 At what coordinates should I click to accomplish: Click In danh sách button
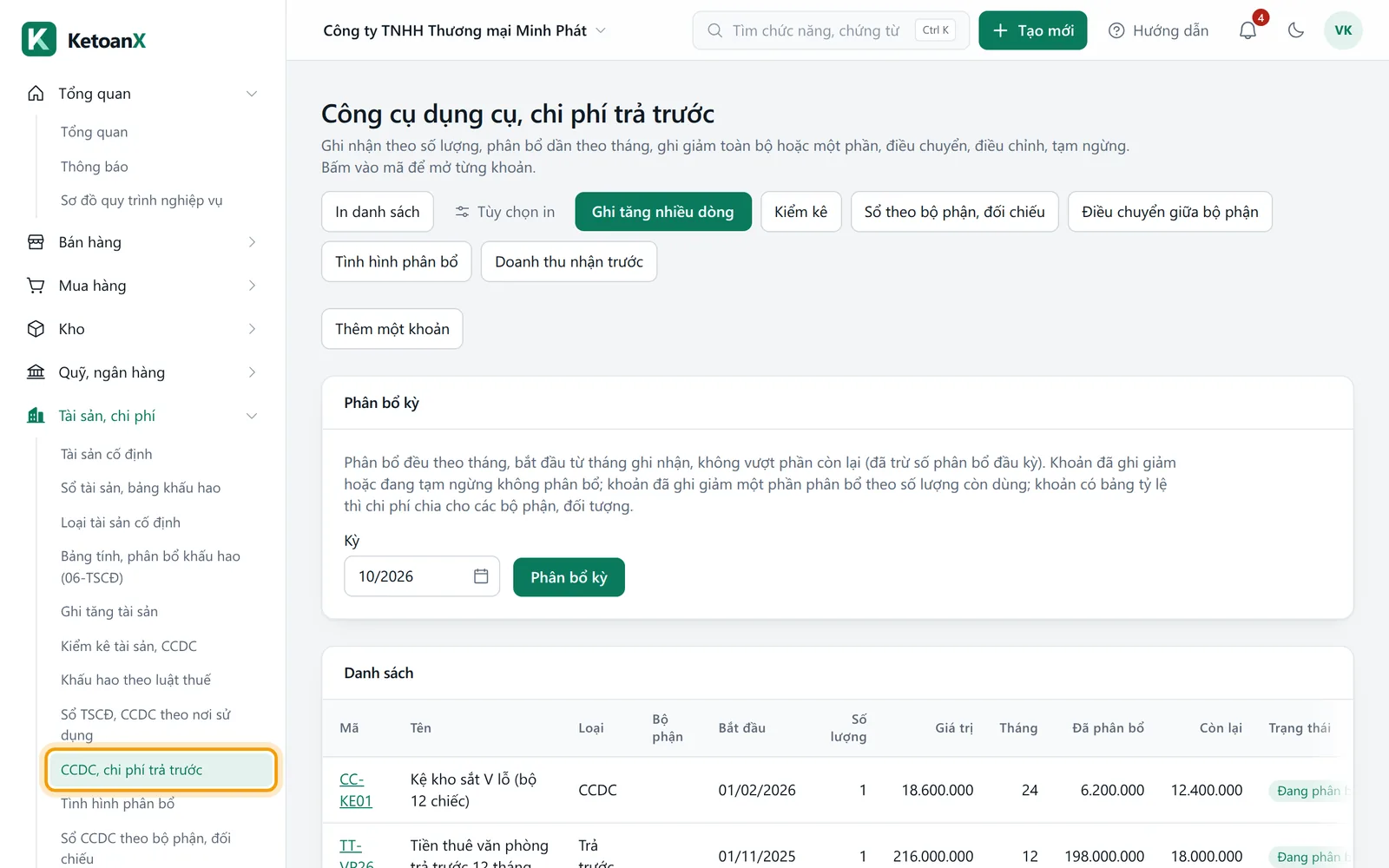(x=378, y=212)
